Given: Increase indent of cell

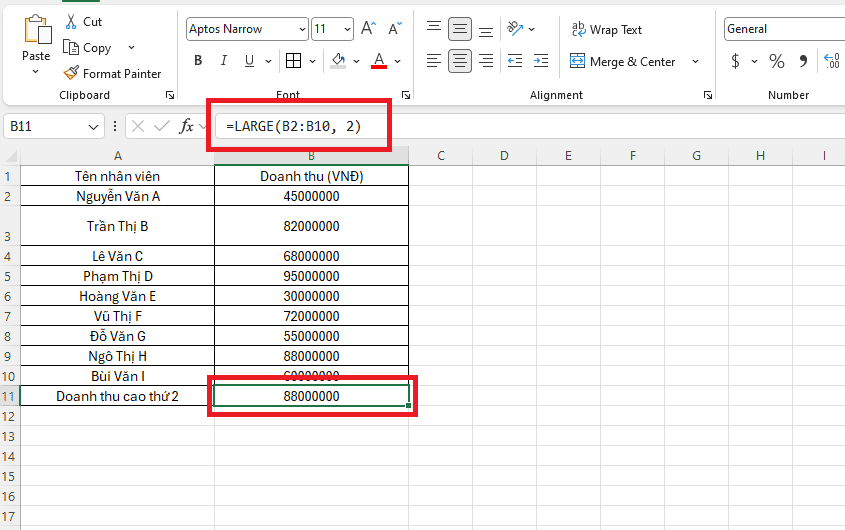Looking at the screenshot, I should [x=541, y=61].
